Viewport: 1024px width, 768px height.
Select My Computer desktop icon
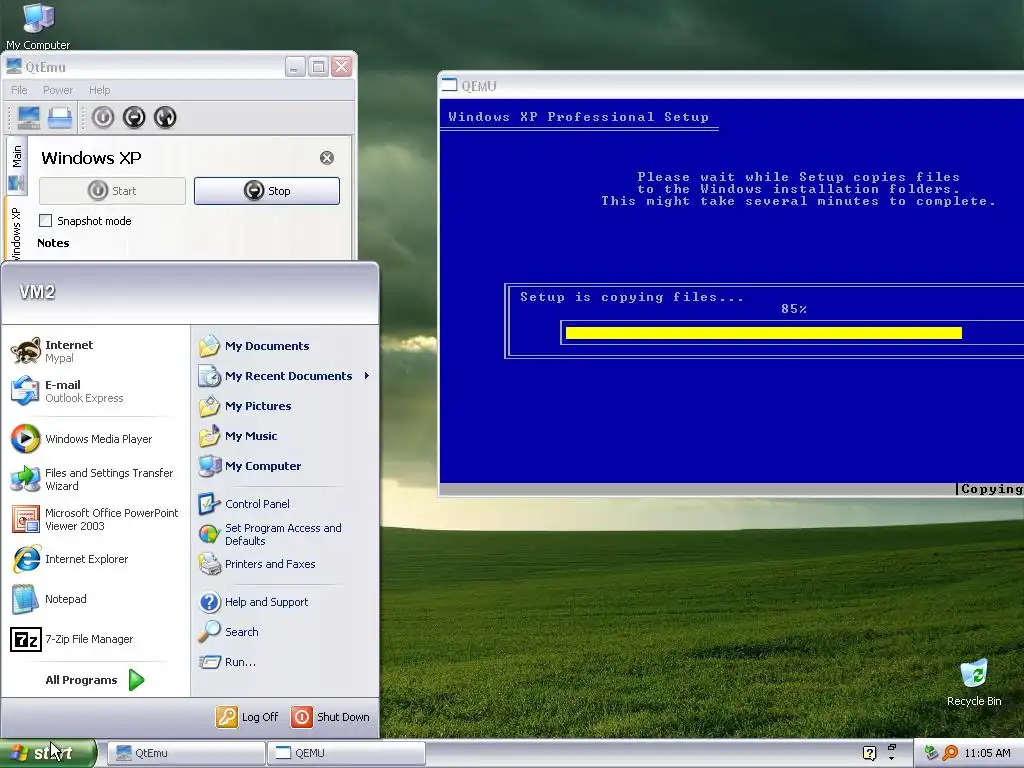(x=38, y=26)
